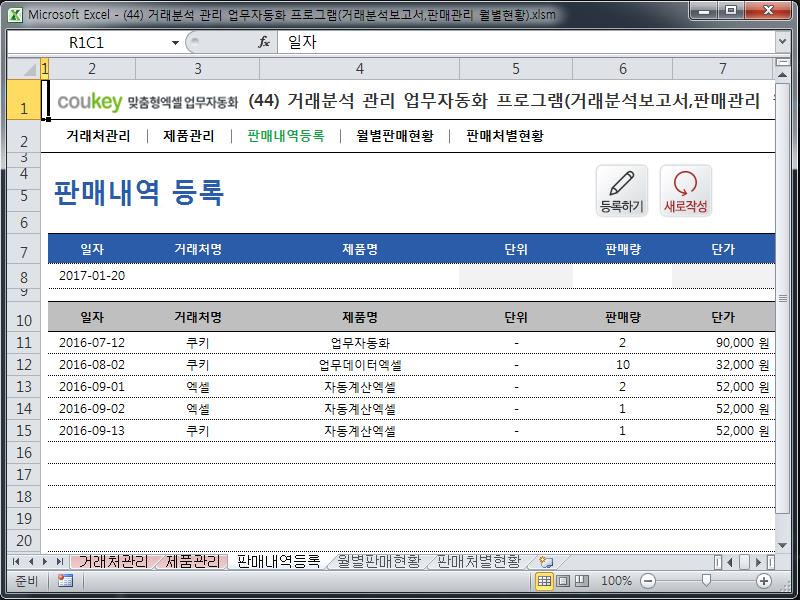
Task: Expand the formula bar chevron
Action: pos(783,42)
